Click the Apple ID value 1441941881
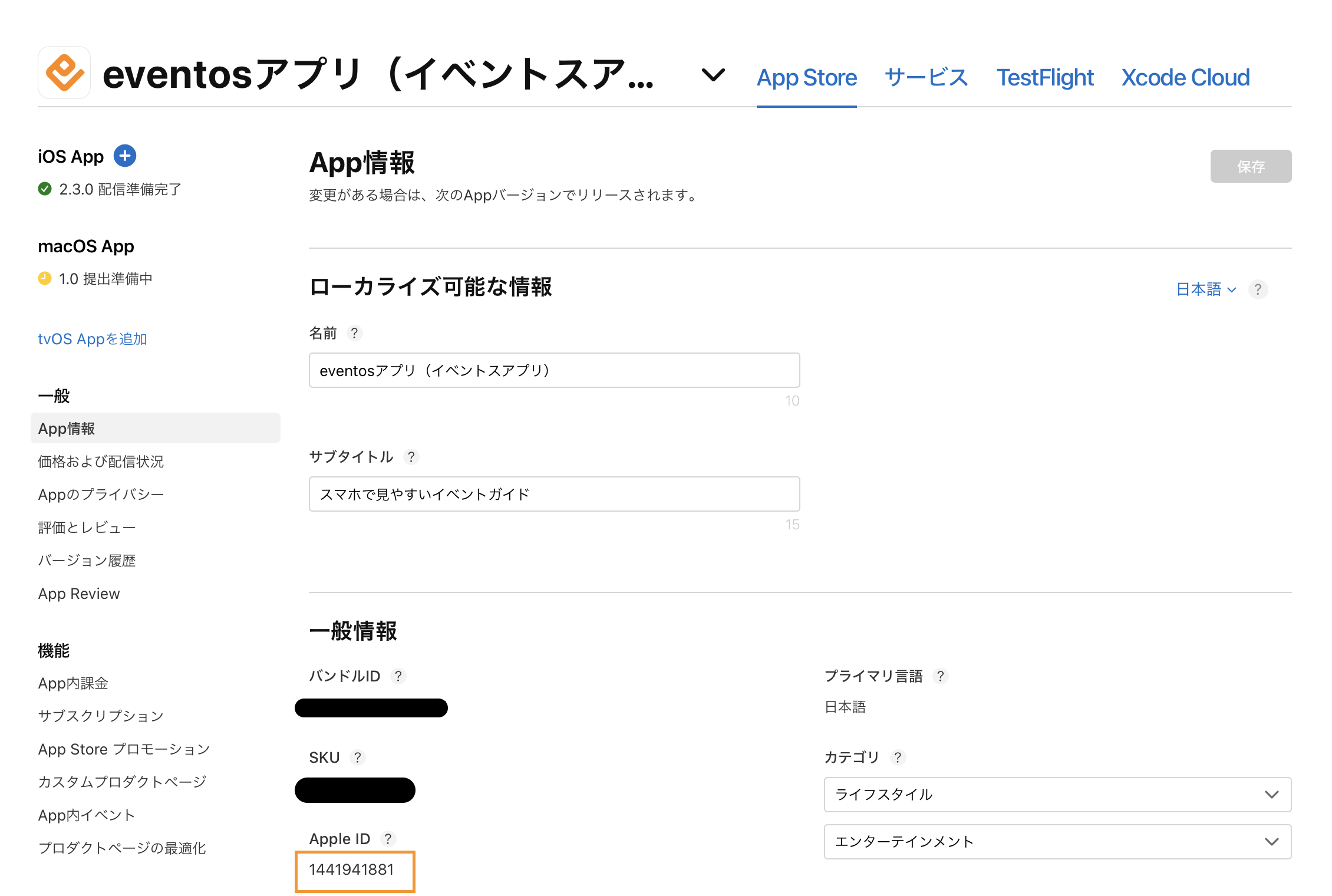The image size is (1332, 896). coord(351,869)
